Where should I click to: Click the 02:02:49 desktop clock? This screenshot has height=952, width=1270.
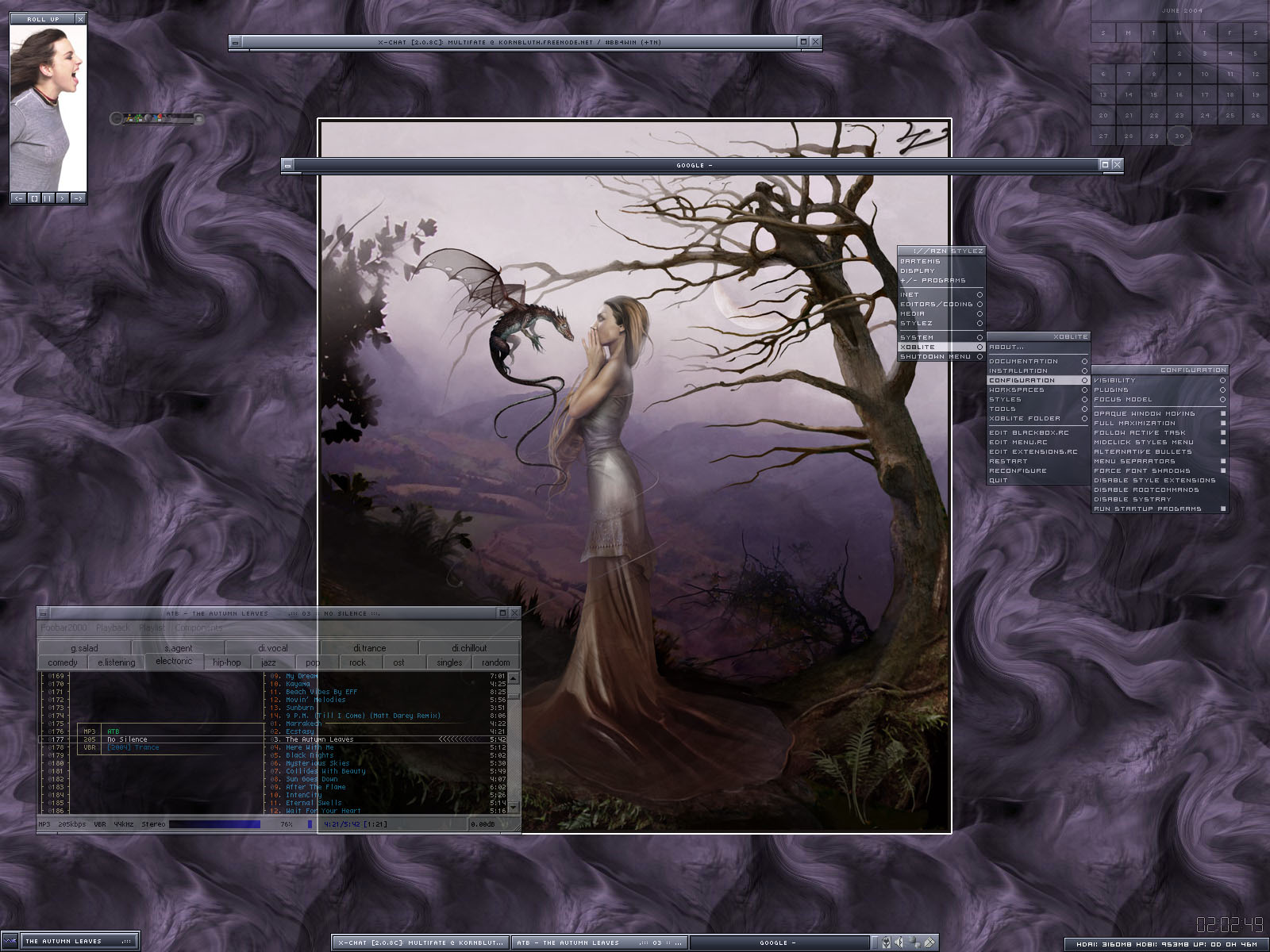(1230, 924)
